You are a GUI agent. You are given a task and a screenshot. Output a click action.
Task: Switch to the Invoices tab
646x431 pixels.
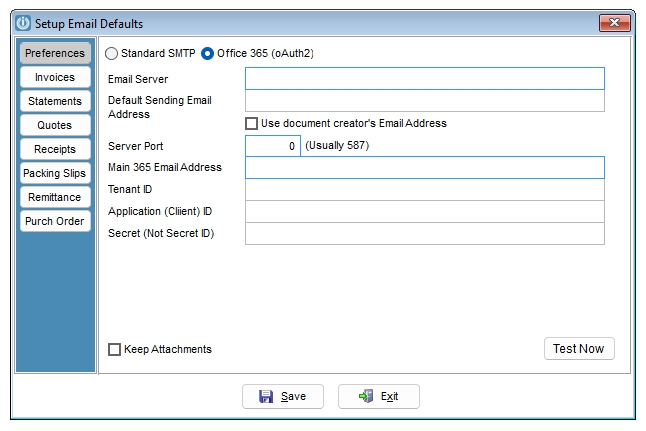(55, 77)
